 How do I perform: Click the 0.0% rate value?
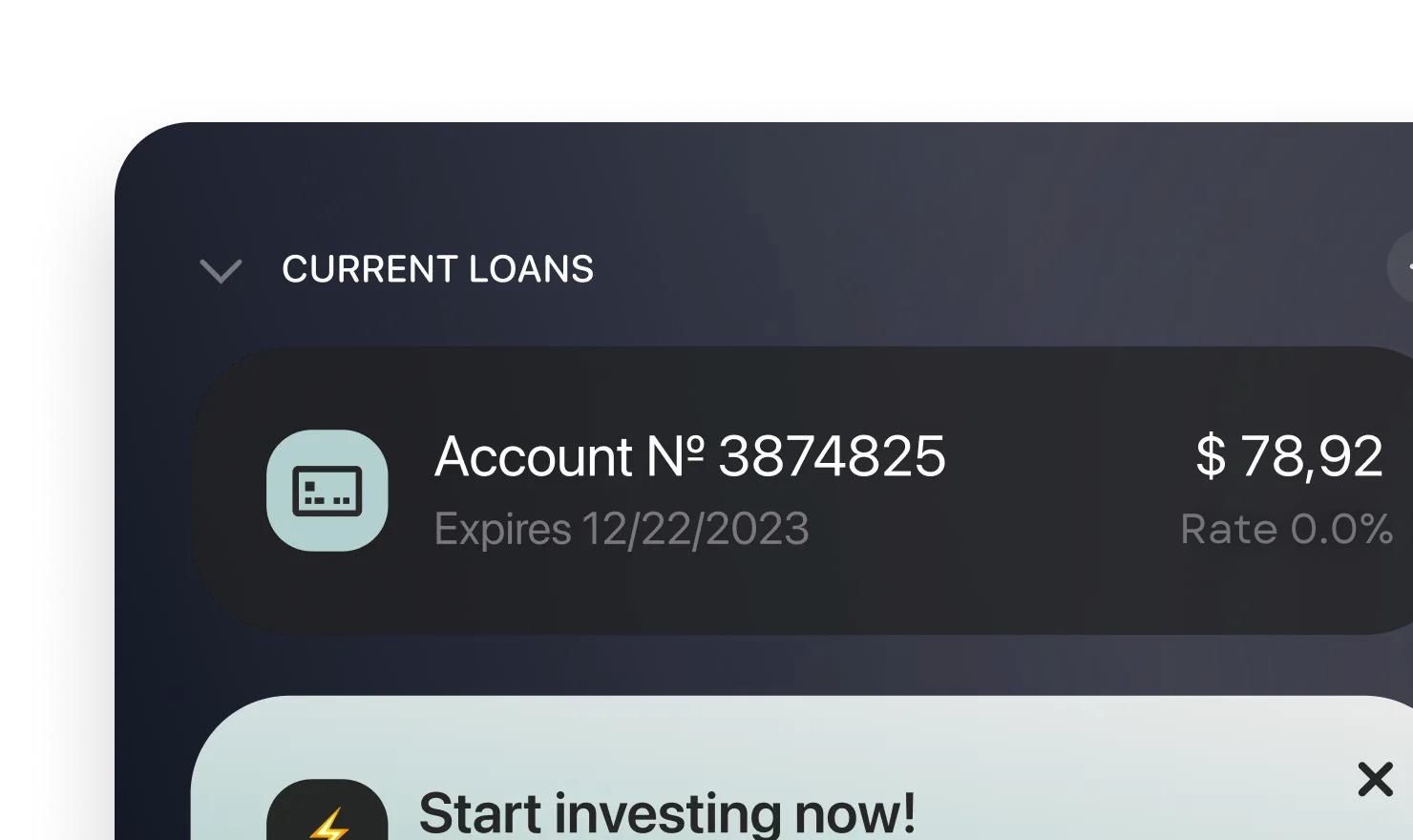click(x=1341, y=529)
